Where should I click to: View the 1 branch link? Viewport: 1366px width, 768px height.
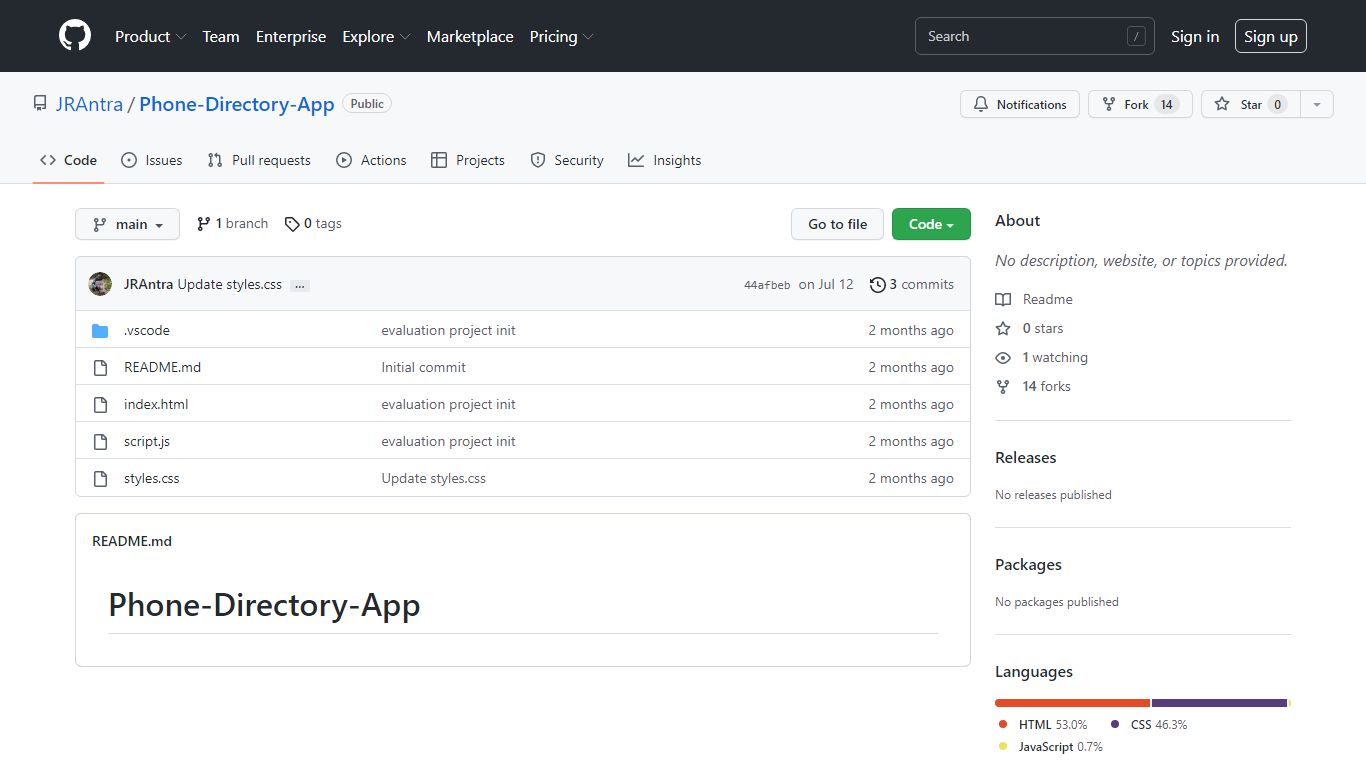click(232, 224)
